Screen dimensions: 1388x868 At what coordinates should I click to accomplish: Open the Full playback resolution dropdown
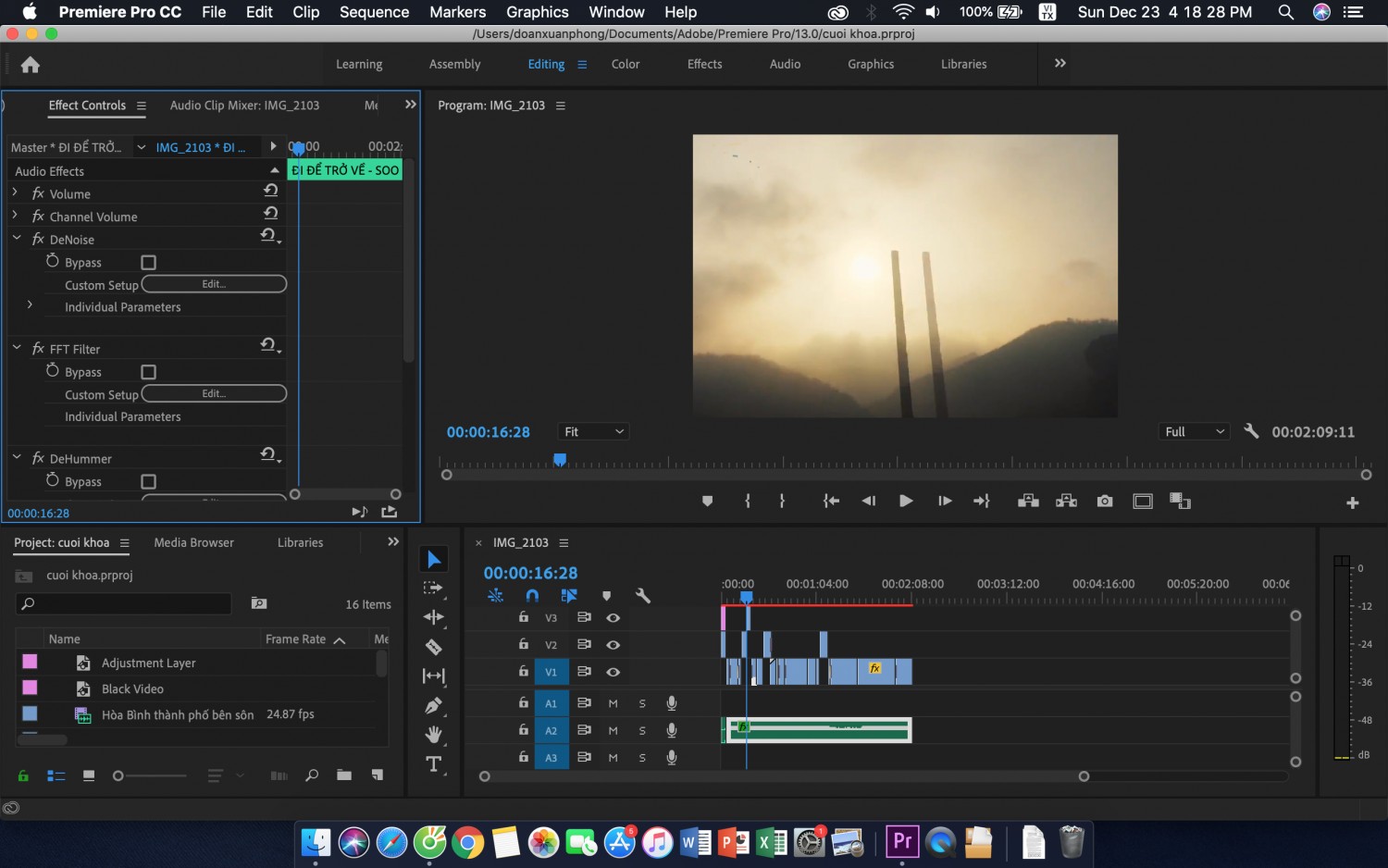click(1195, 432)
